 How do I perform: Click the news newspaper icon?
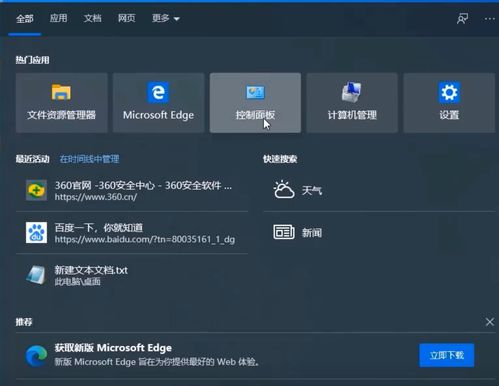click(x=284, y=232)
